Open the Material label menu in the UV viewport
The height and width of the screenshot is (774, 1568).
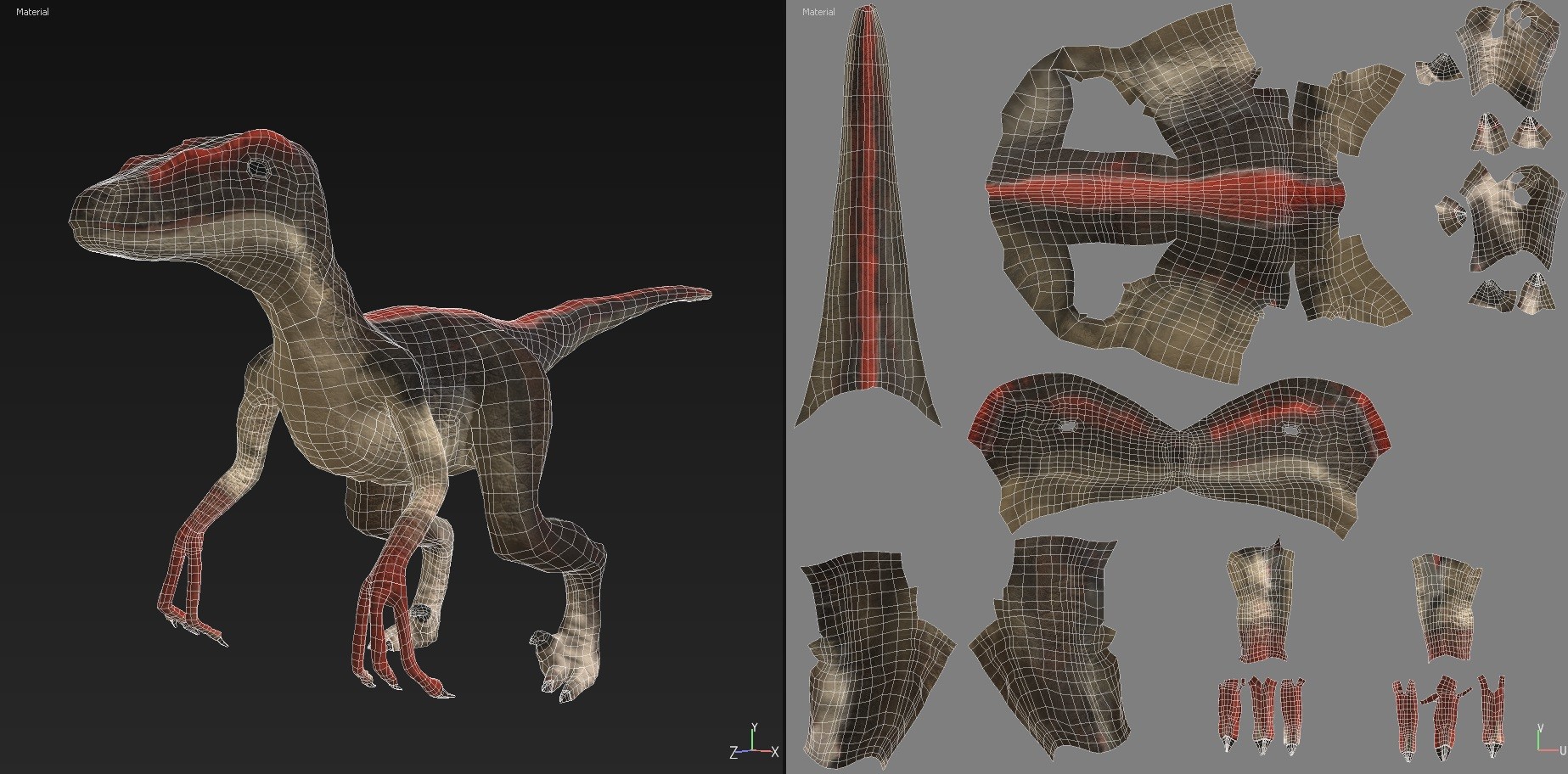820,13
